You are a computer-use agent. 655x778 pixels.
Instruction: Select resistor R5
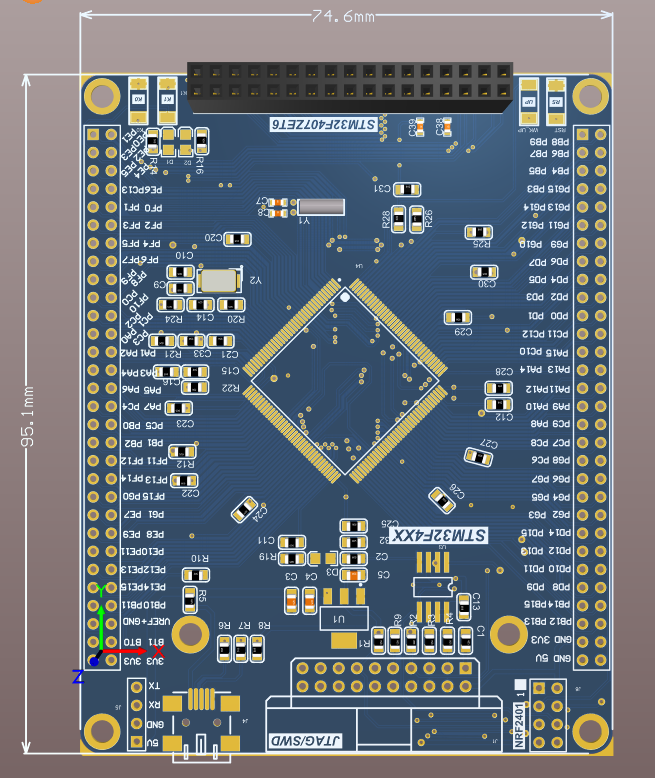(190, 599)
